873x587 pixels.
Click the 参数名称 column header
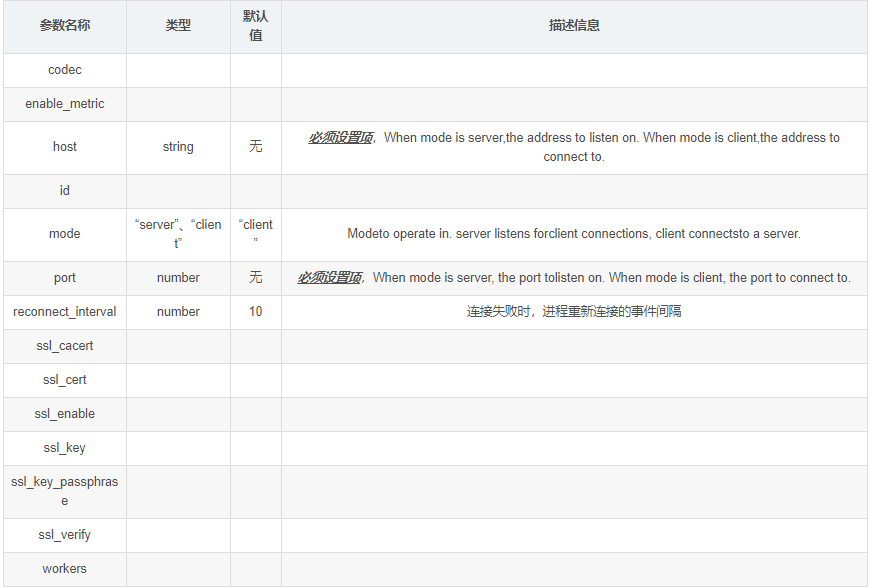coord(65,26)
